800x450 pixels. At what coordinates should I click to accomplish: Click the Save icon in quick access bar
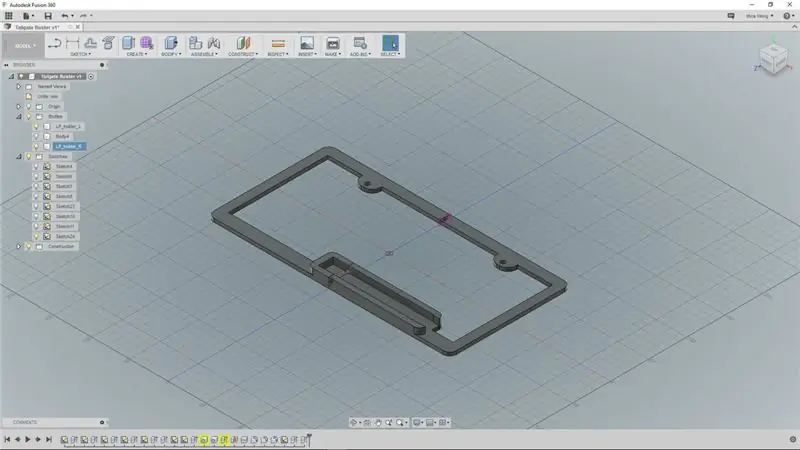[x=48, y=16]
